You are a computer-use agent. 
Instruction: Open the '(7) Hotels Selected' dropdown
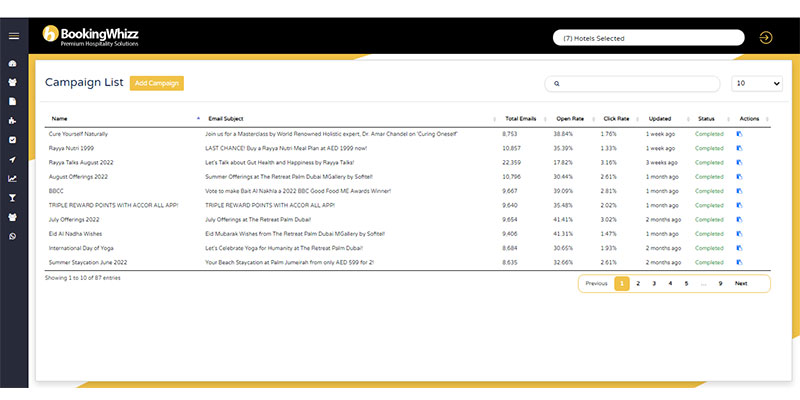[x=648, y=38]
